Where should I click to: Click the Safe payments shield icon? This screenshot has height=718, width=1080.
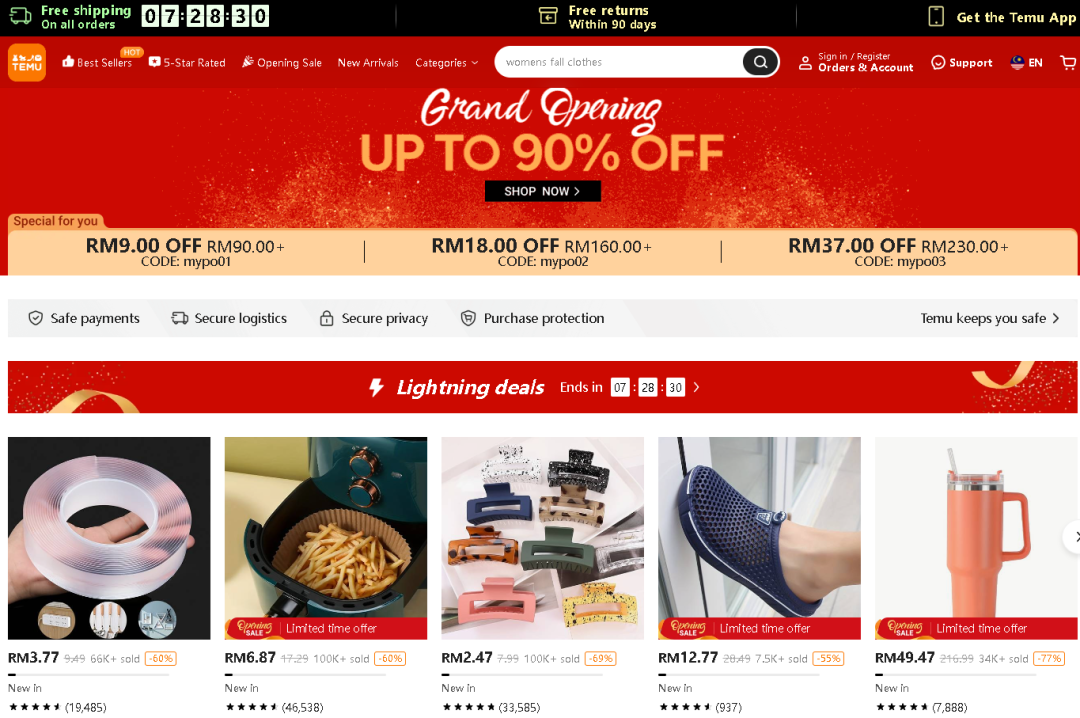35,318
